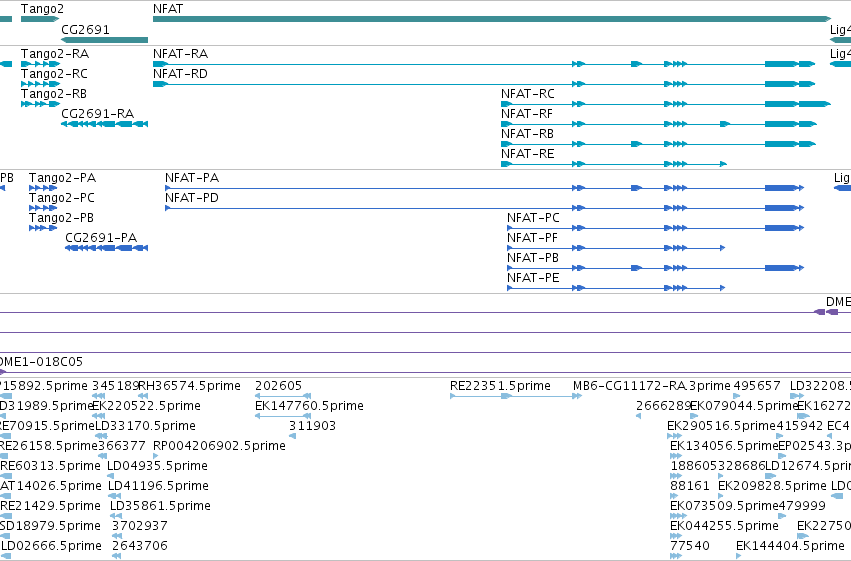Select the Tango2 gene label

42,9
